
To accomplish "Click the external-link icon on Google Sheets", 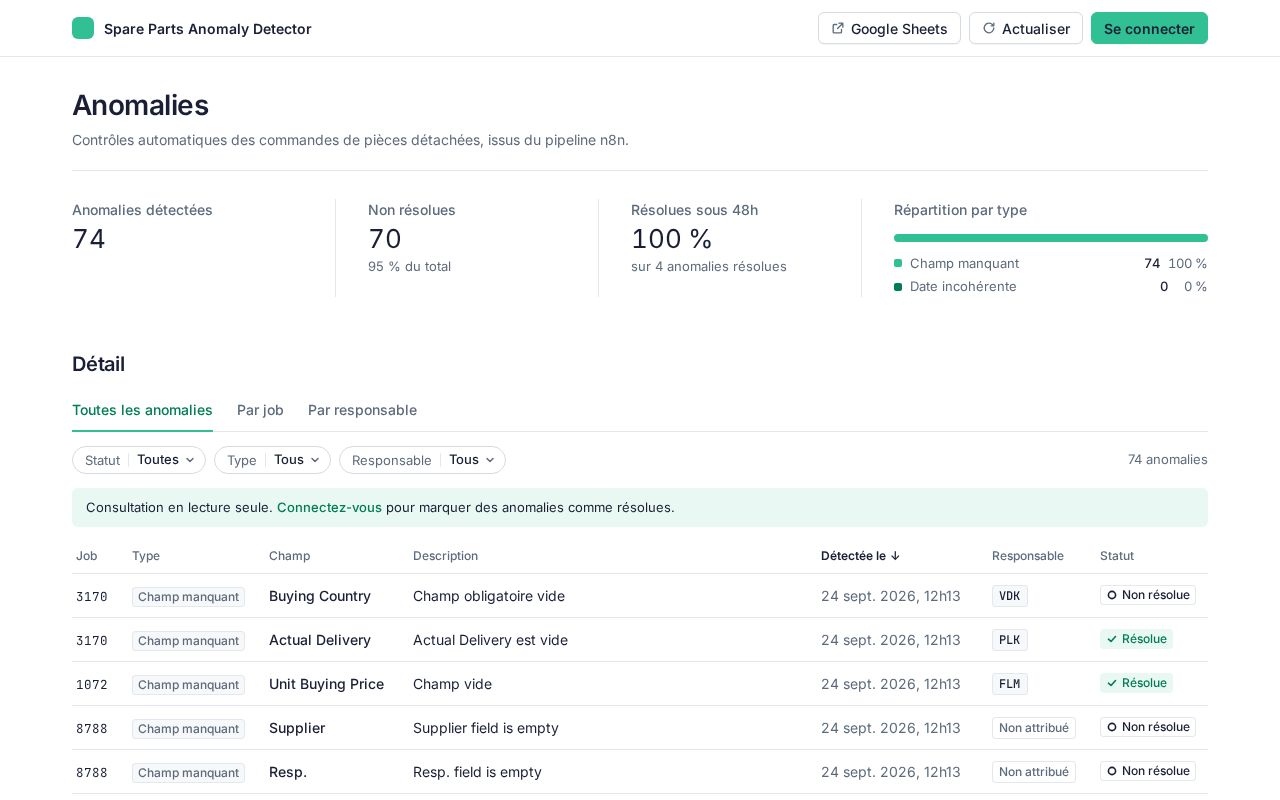I will coord(837,28).
